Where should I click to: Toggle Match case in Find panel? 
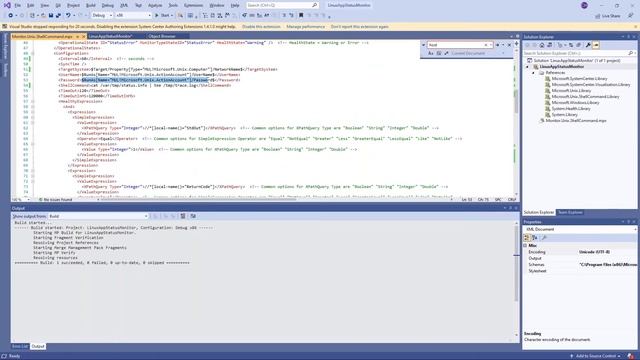(x=431, y=53)
